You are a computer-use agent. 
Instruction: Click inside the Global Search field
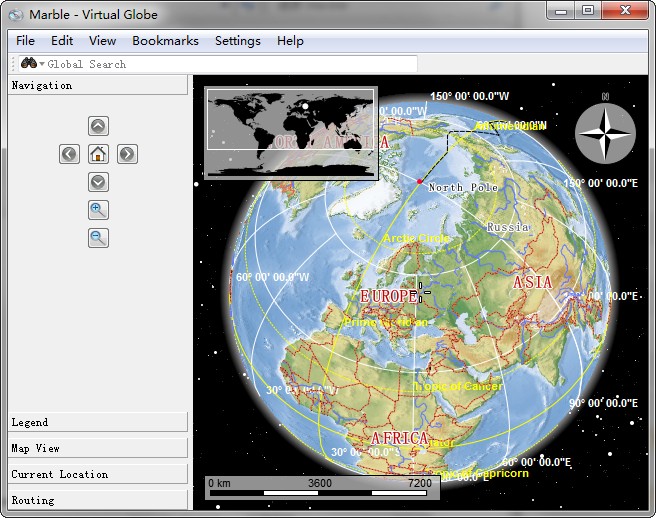point(230,64)
